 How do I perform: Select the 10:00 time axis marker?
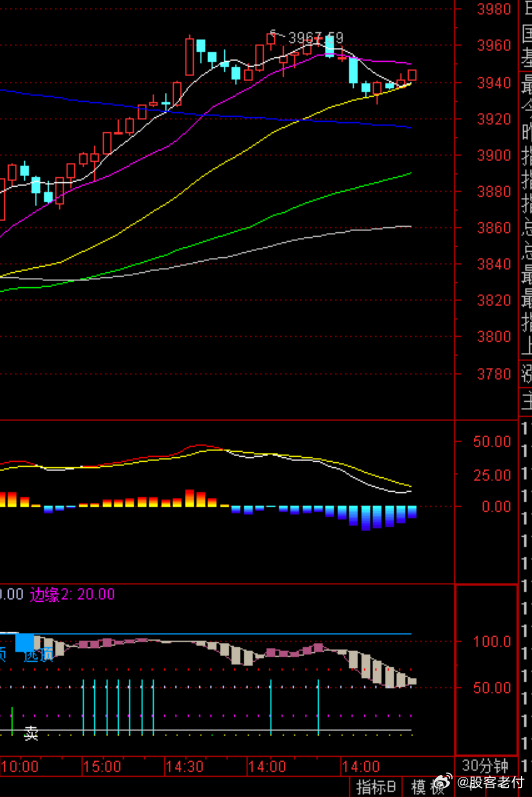[20, 766]
